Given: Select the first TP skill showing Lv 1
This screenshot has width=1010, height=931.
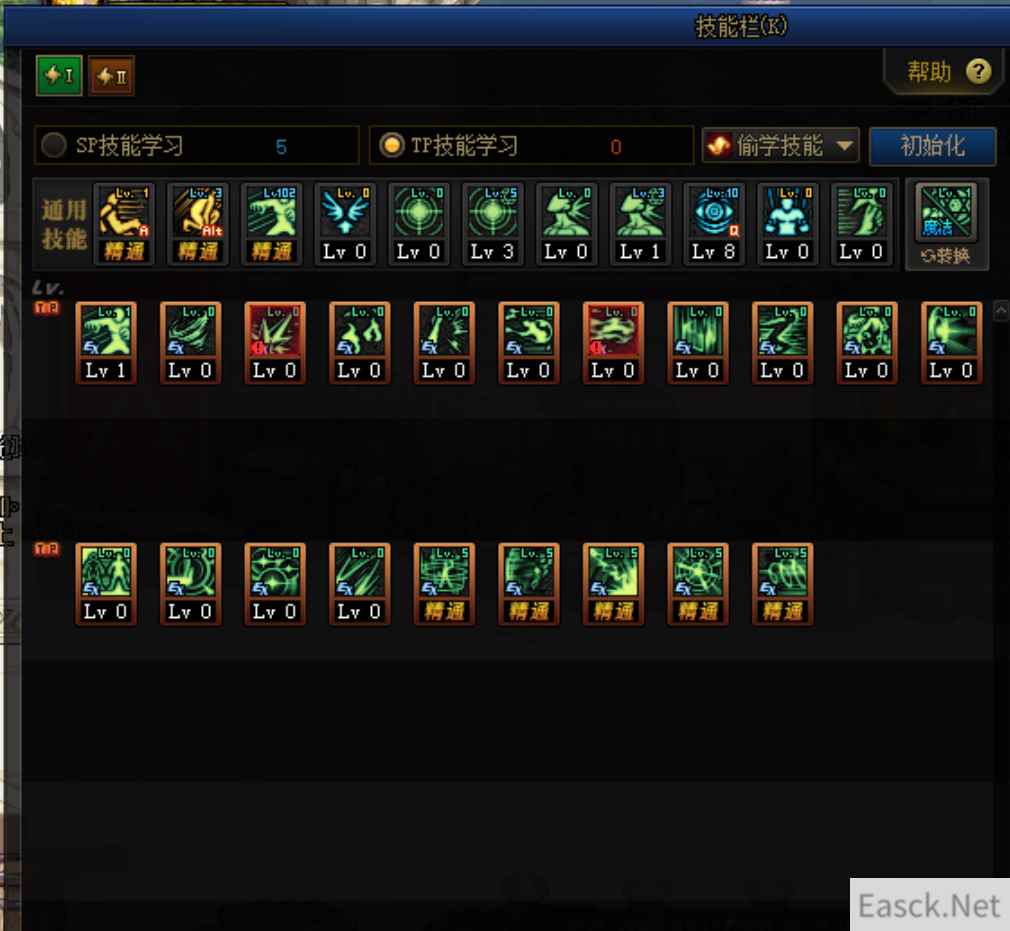Looking at the screenshot, I should [106, 343].
